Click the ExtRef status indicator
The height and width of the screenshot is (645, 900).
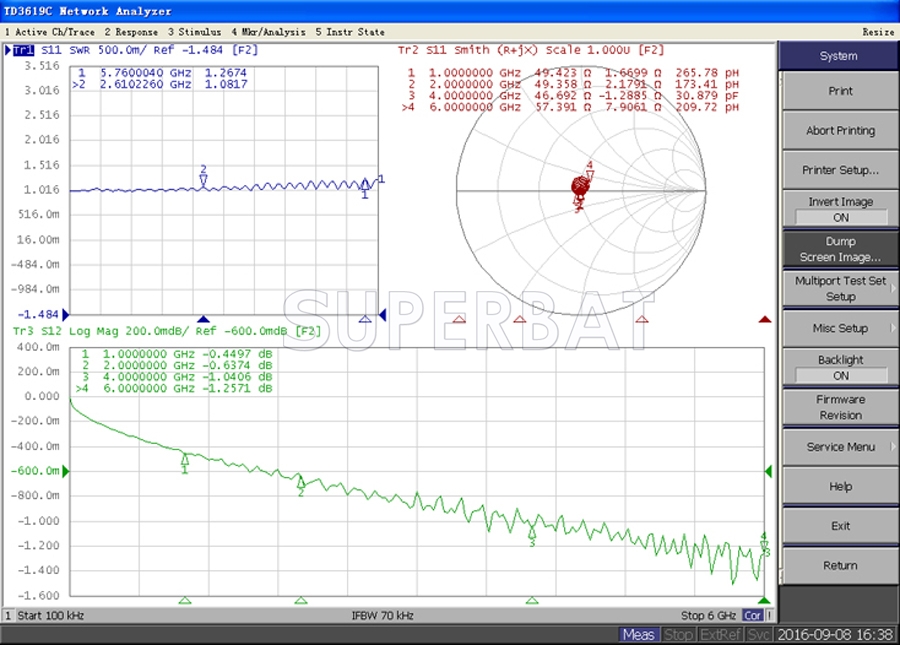pos(720,635)
